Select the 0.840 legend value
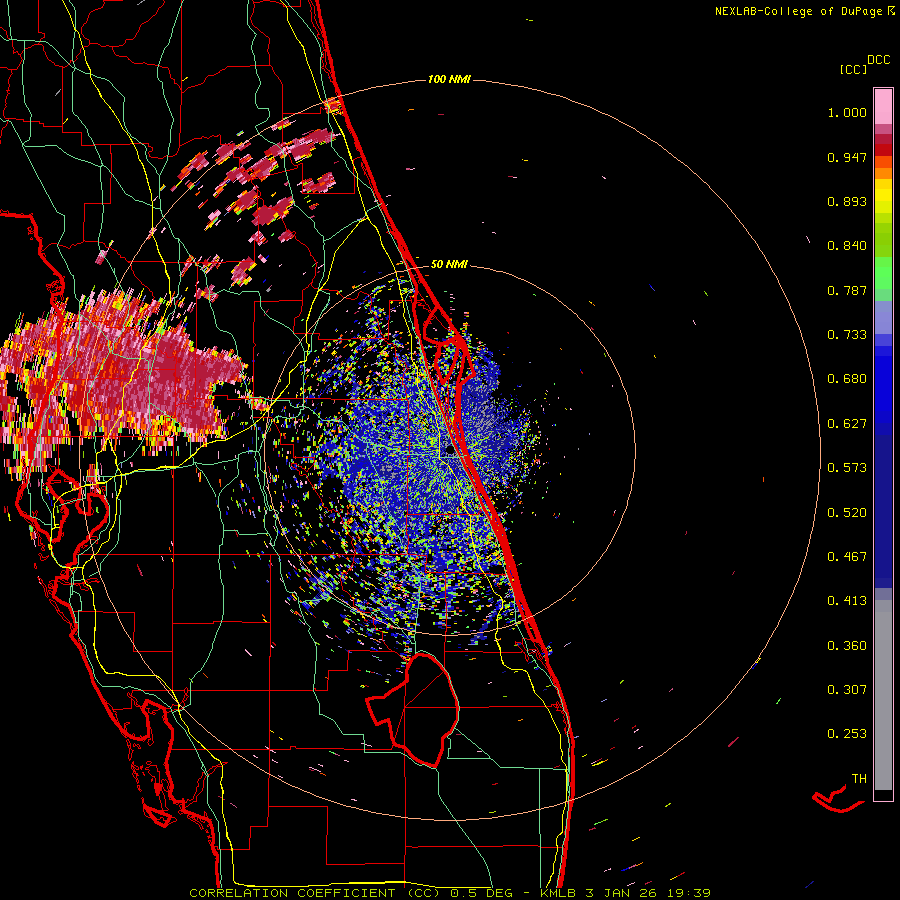The image size is (900, 900). 847,246
